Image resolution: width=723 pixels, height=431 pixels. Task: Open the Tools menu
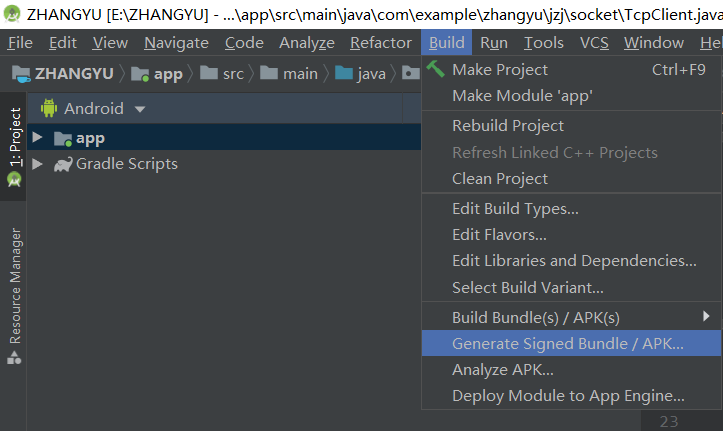544,43
